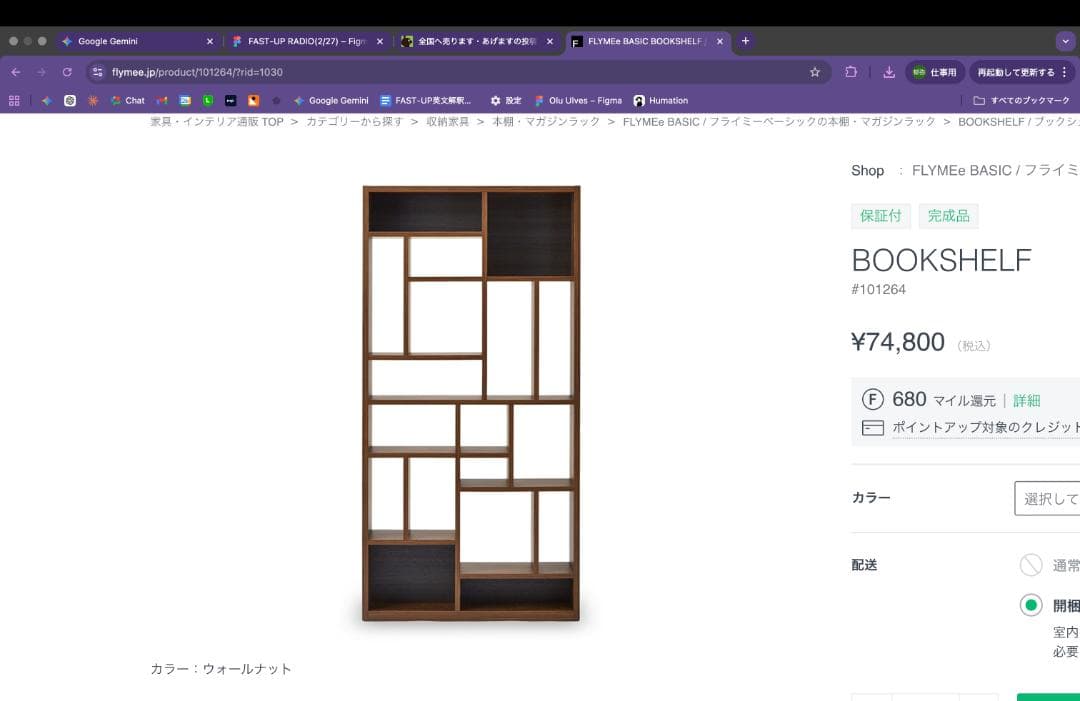This screenshot has height=701, width=1080.
Task: Reload the current page
Action: point(66,72)
